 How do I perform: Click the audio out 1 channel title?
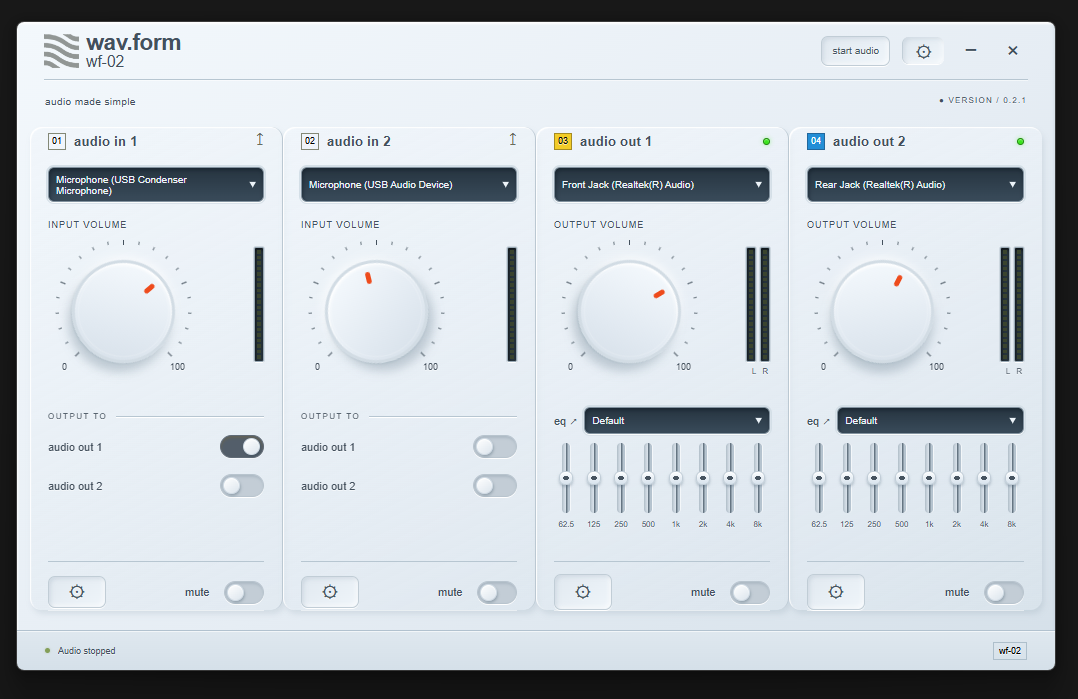[615, 142]
